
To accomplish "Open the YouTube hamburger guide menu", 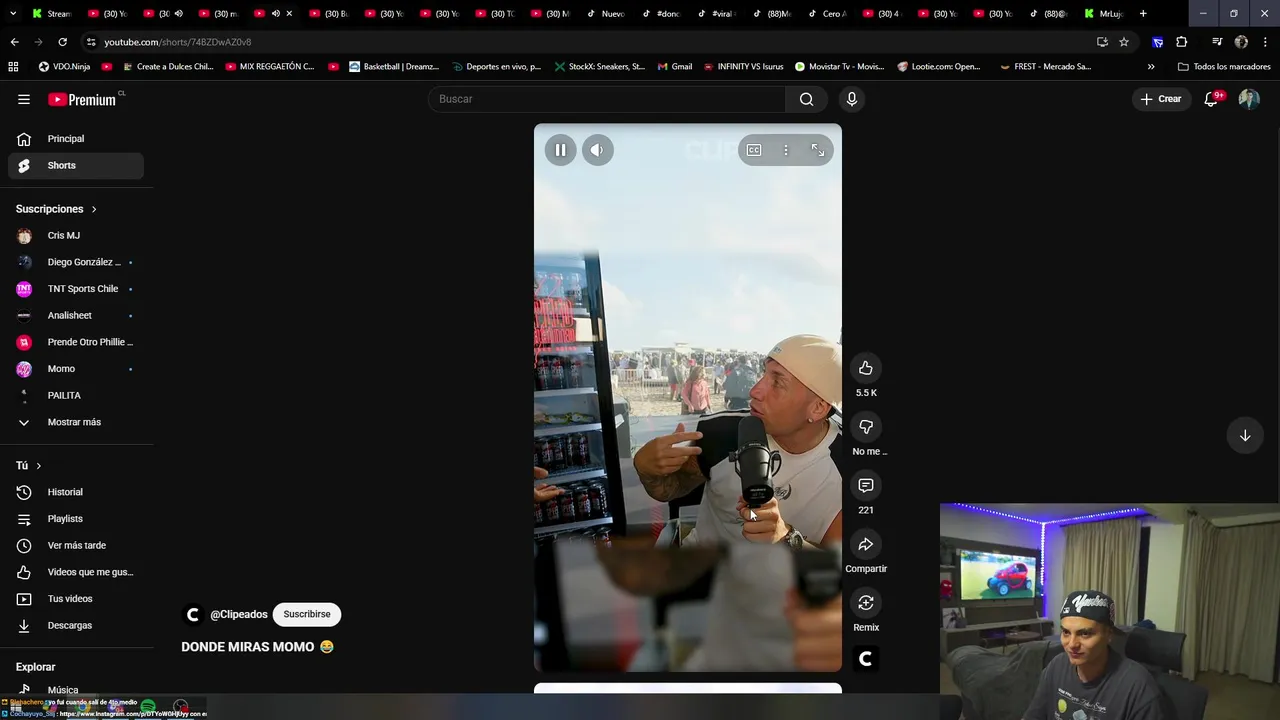I will click(x=24, y=99).
